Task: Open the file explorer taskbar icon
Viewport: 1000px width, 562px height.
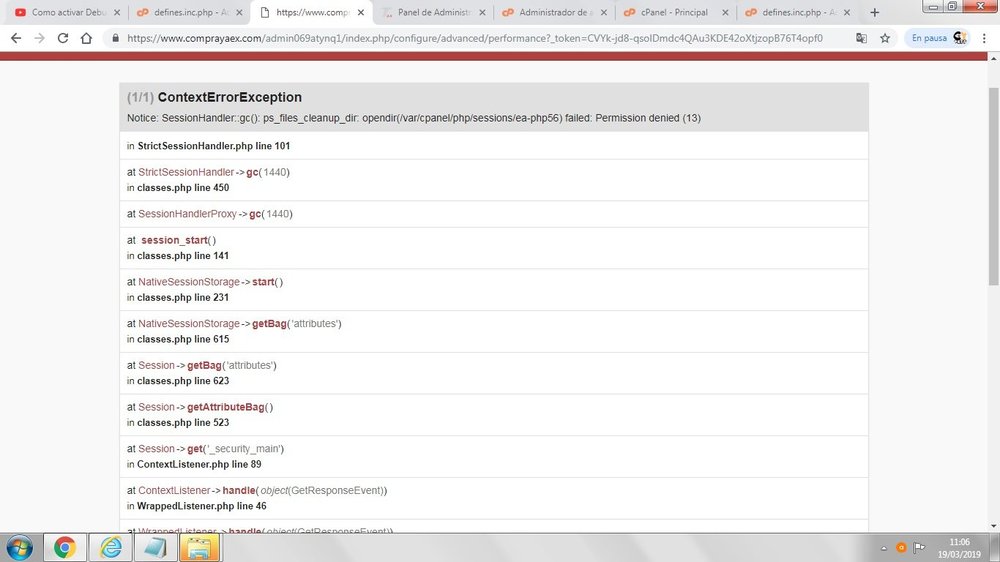Action: pos(200,548)
